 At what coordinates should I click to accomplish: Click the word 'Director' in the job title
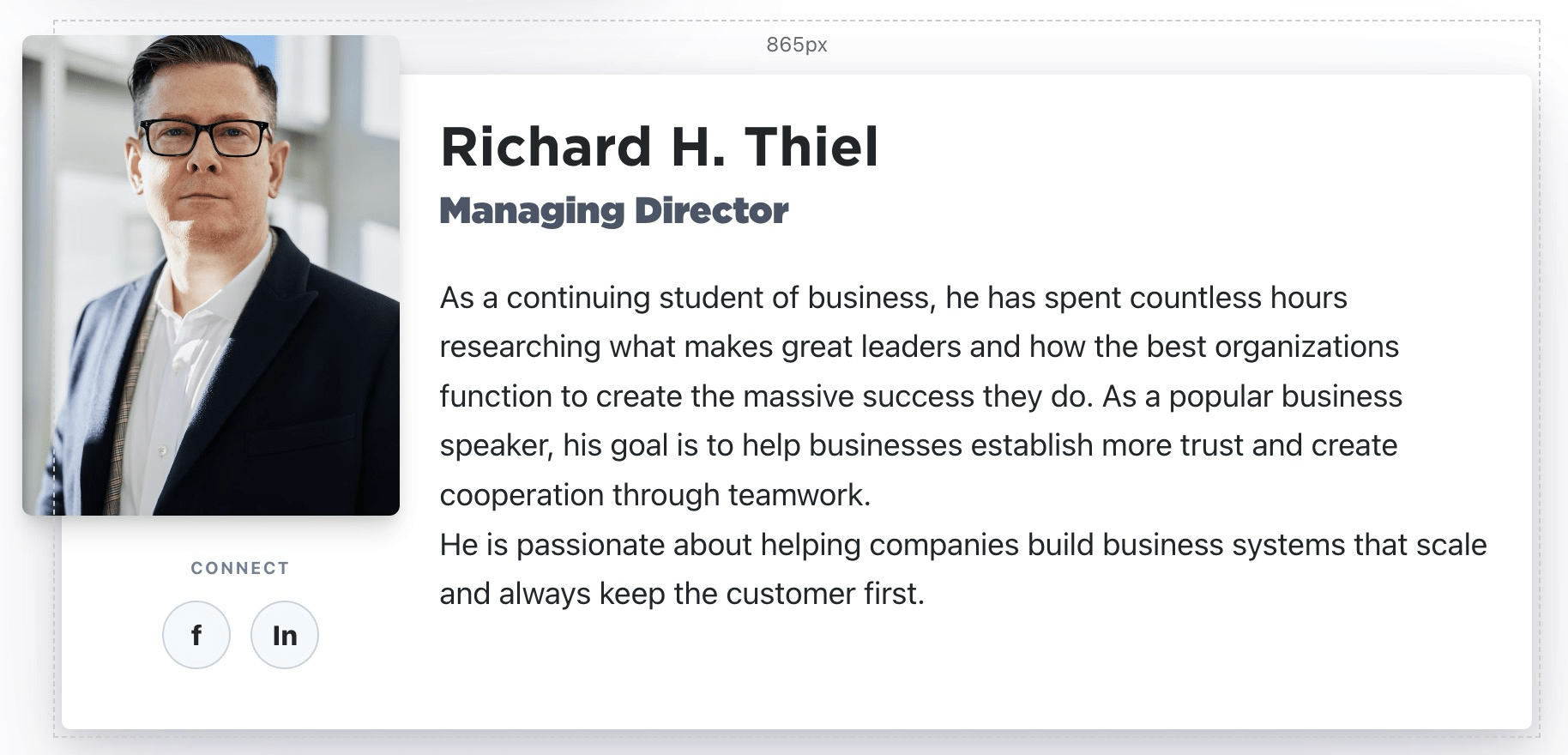[x=711, y=211]
